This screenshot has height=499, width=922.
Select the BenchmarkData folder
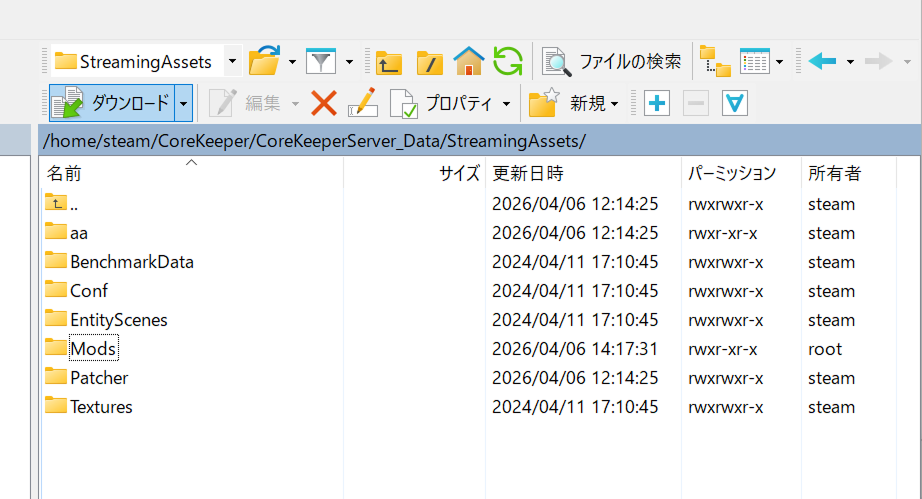[131, 262]
